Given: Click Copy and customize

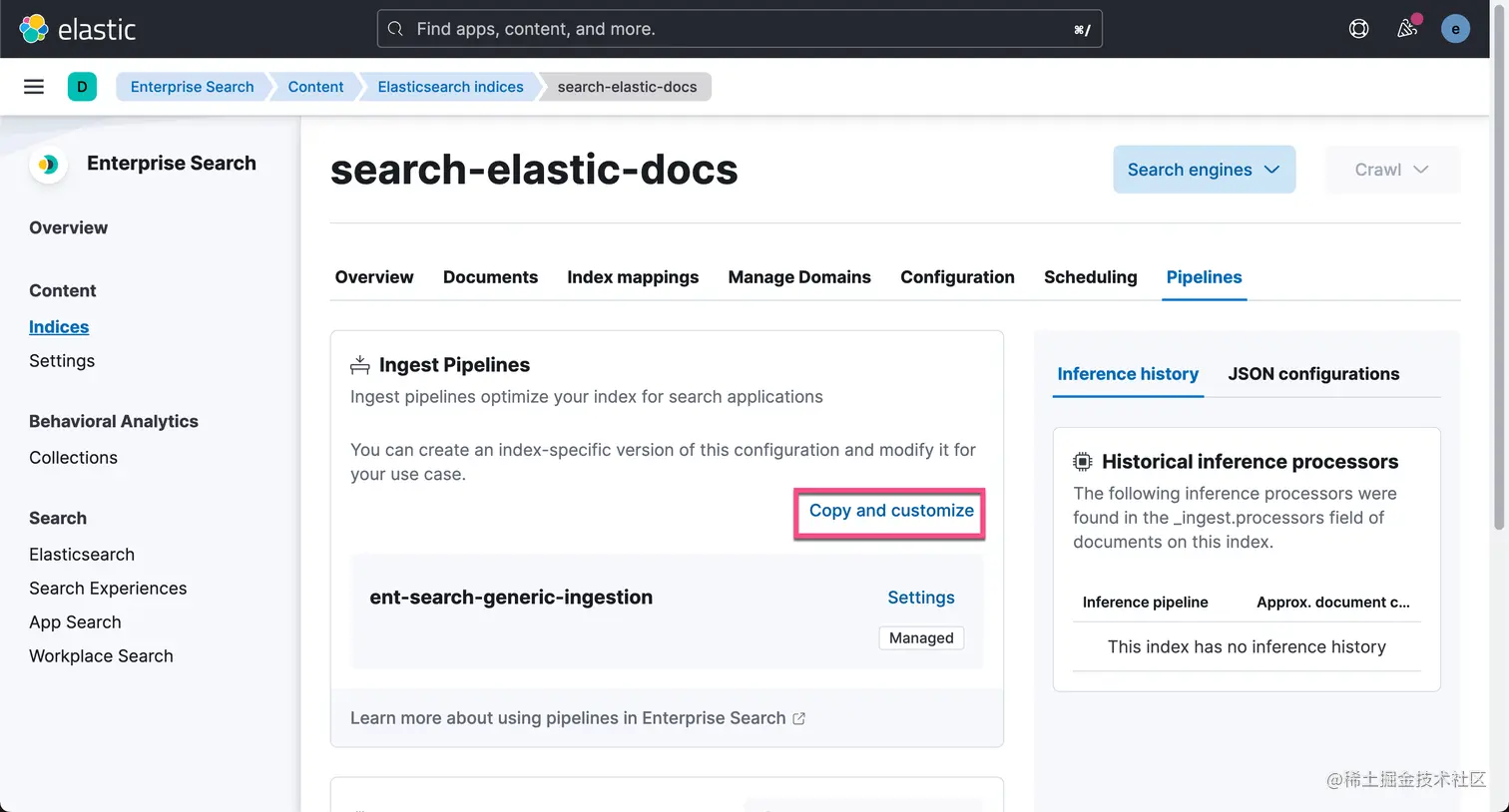Looking at the screenshot, I should [x=891, y=511].
